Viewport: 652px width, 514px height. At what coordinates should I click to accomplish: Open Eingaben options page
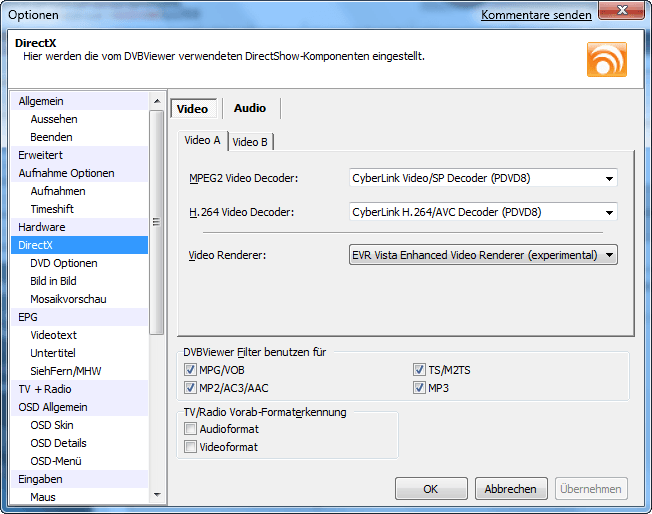(x=79, y=479)
